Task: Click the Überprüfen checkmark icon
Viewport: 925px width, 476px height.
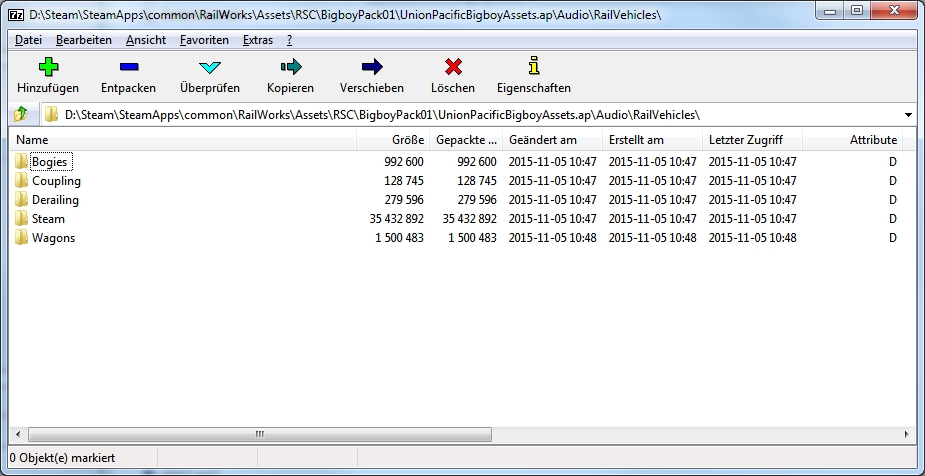Action: tap(209, 67)
